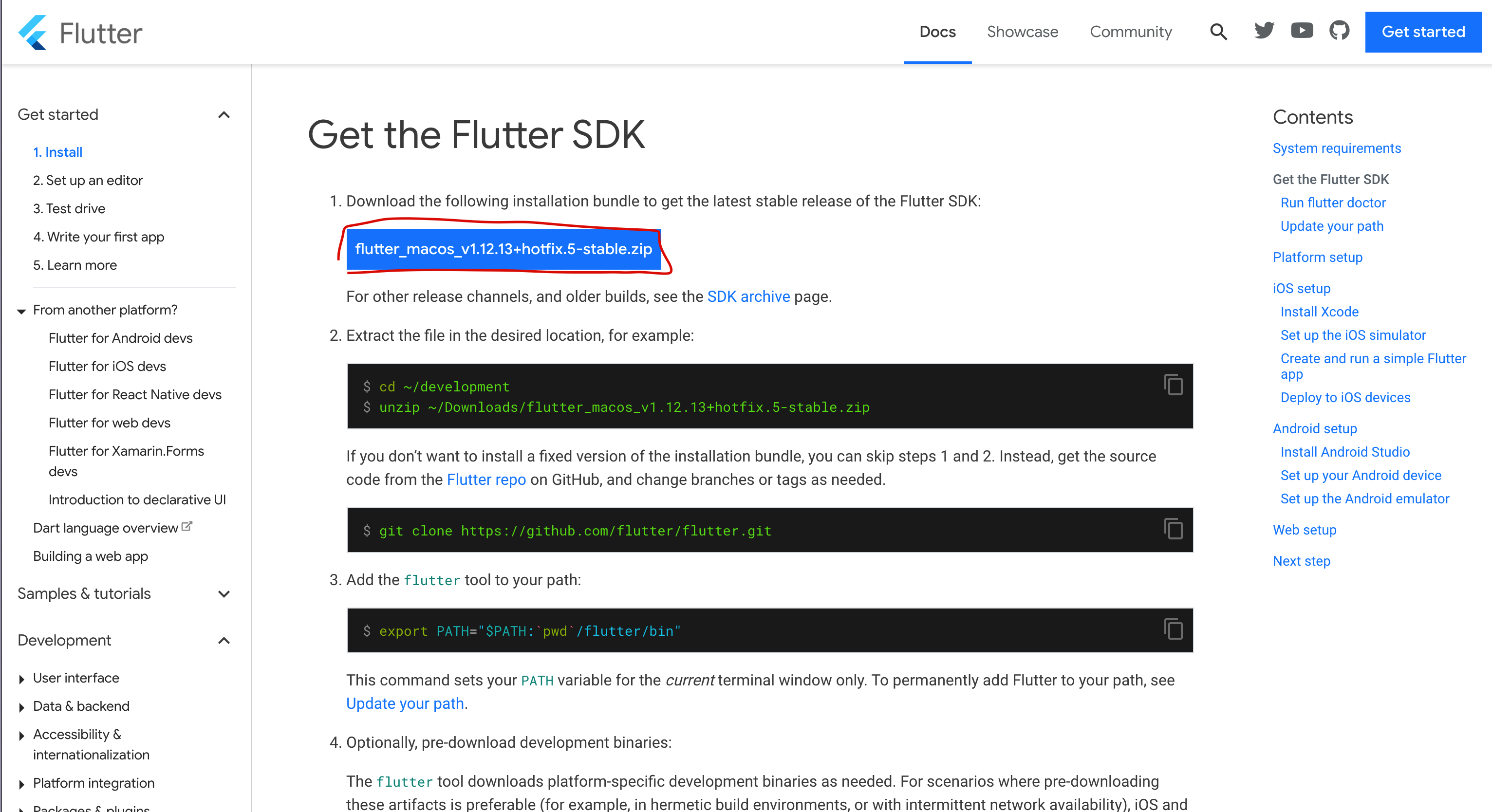Open the GitHub icon link
Image resolution: width=1492 pixels, height=812 pixels.
click(x=1339, y=30)
